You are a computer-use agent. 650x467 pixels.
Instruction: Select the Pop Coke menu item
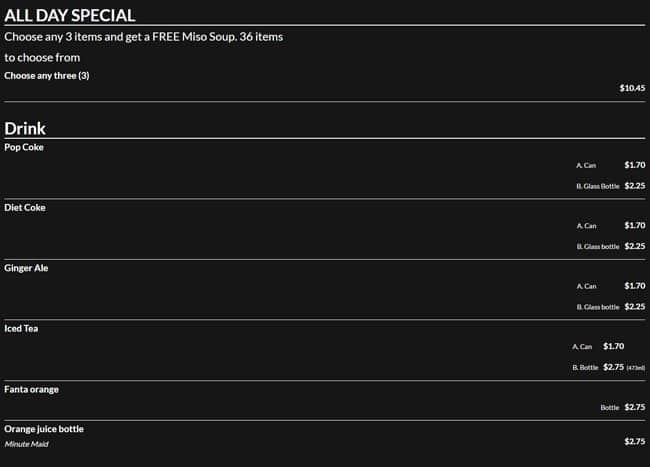[24, 147]
